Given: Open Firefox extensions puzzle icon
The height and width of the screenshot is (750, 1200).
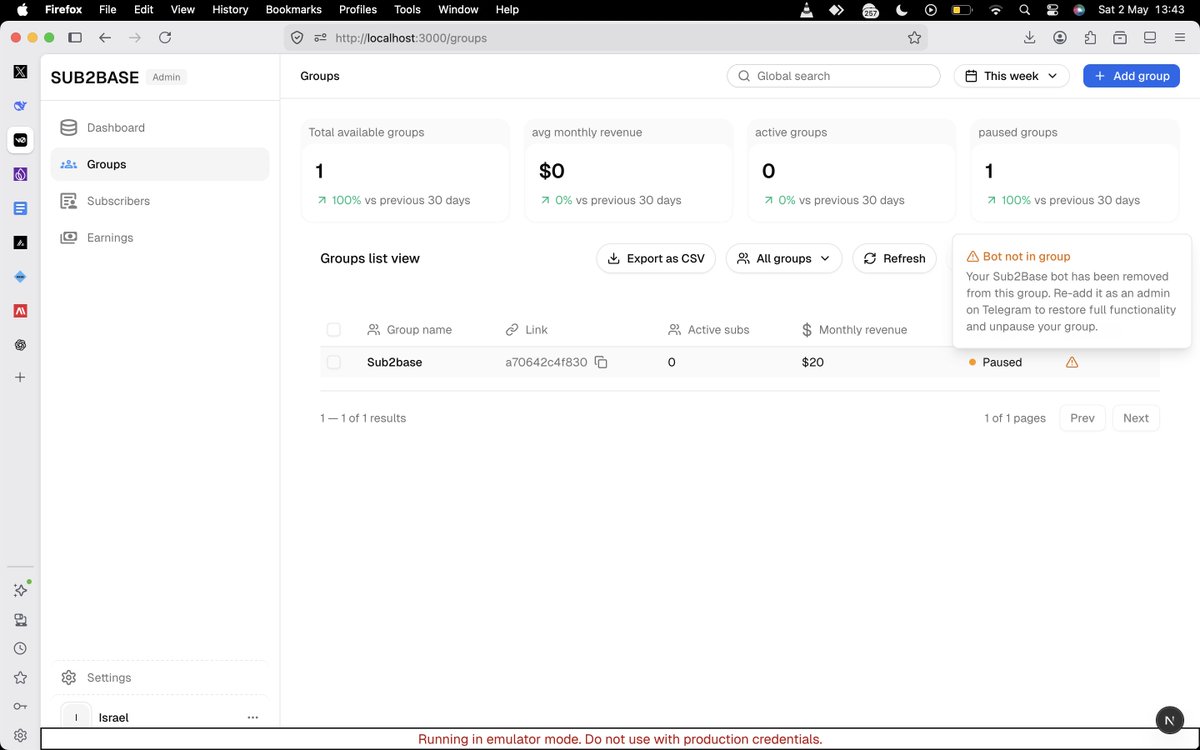Looking at the screenshot, I should point(1090,38).
